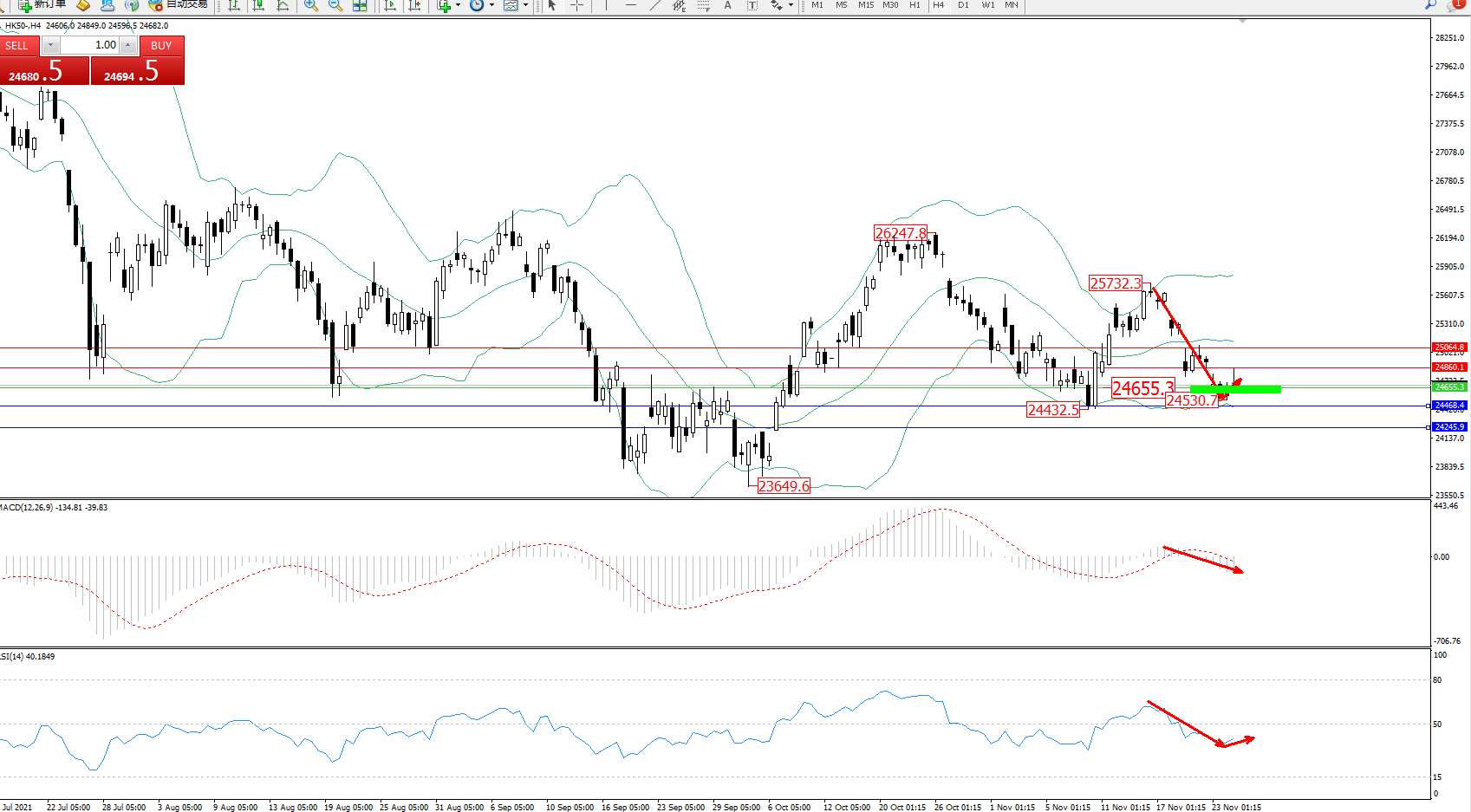Click the chart shift icon
1471x812 pixels.
pos(415,5)
